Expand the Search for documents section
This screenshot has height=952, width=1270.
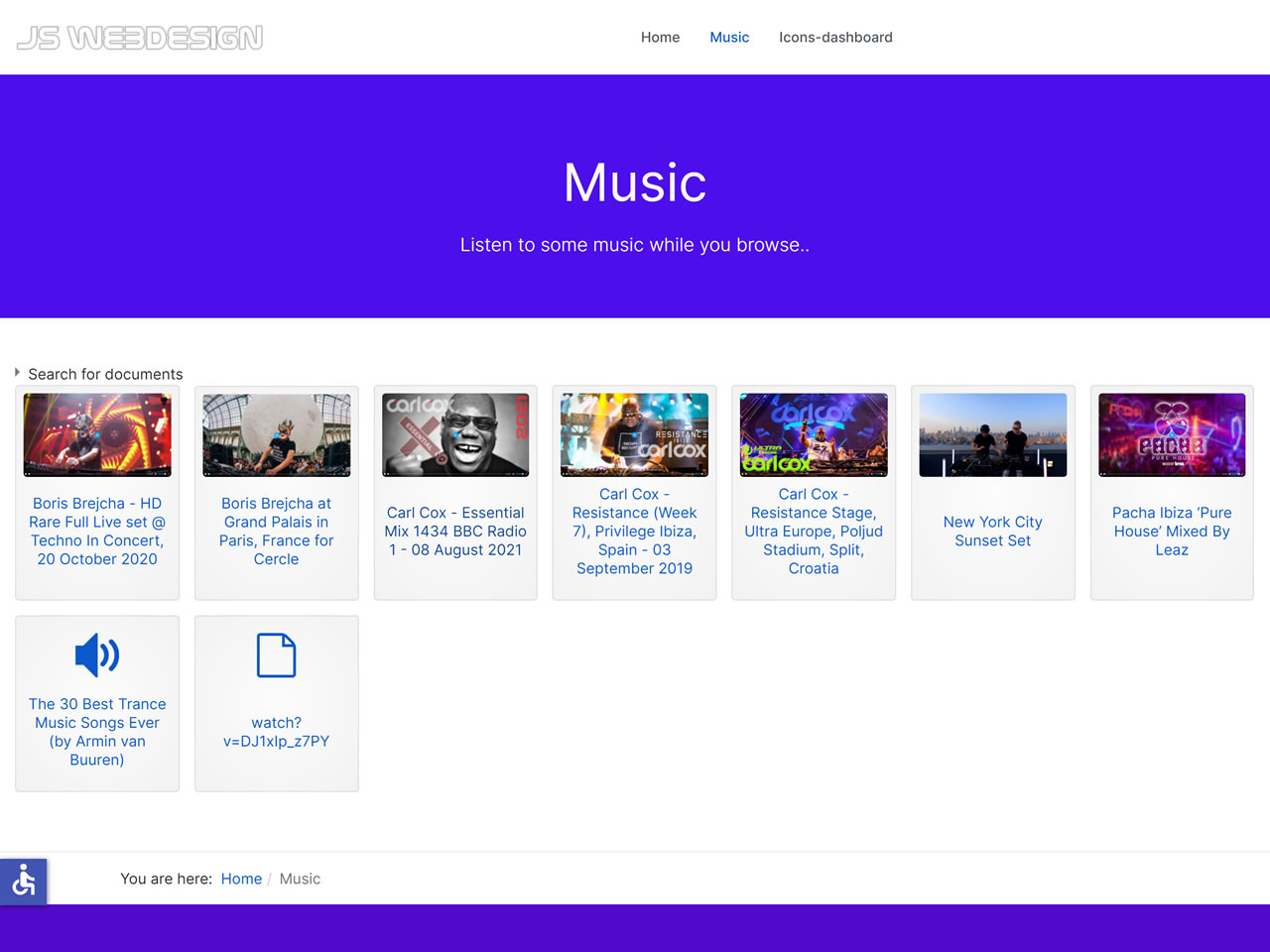point(105,374)
